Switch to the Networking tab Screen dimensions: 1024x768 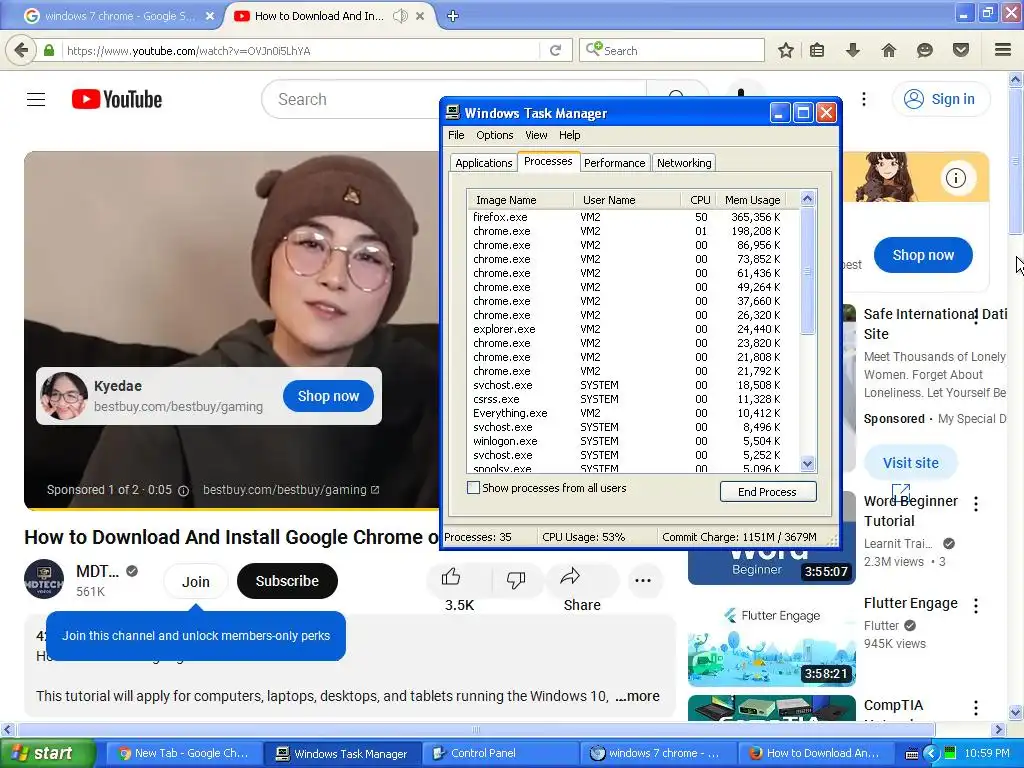pyautogui.click(x=684, y=163)
